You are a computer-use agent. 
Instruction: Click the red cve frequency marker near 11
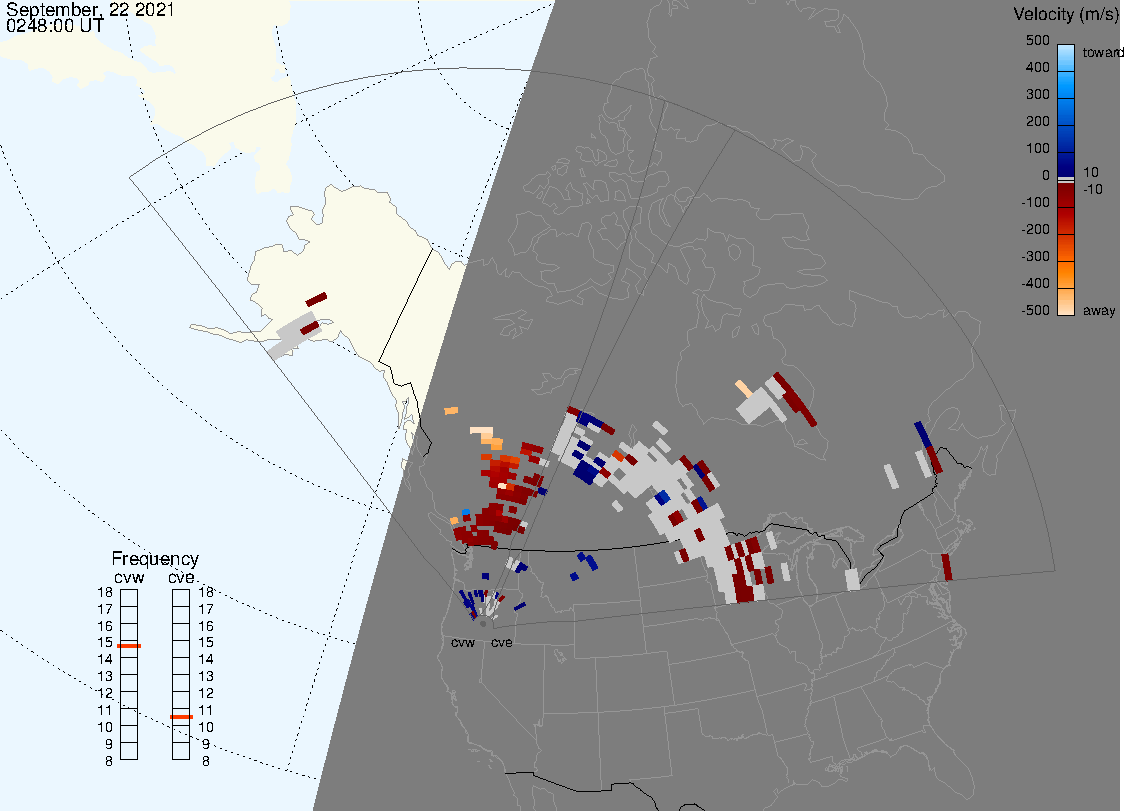pyautogui.click(x=181, y=717)
